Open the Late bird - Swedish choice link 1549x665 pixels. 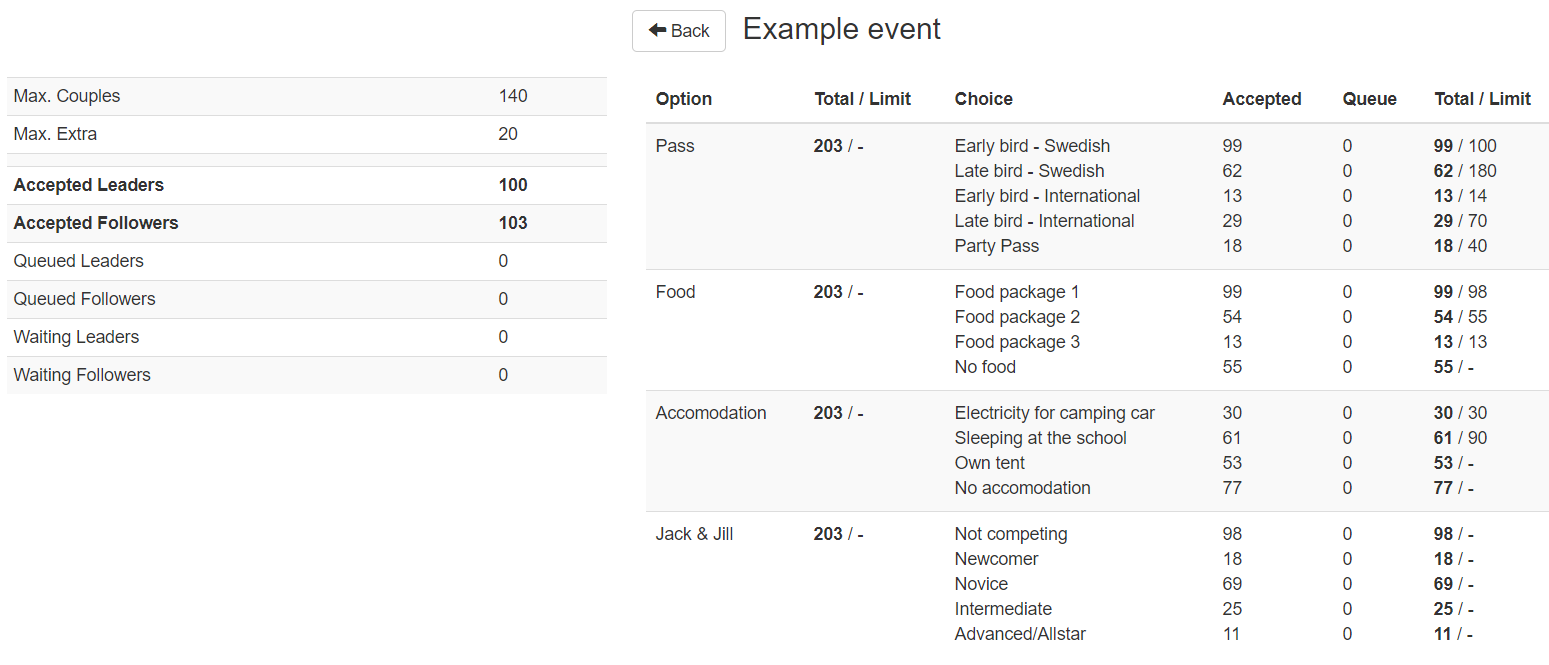tap(1029, 171)
